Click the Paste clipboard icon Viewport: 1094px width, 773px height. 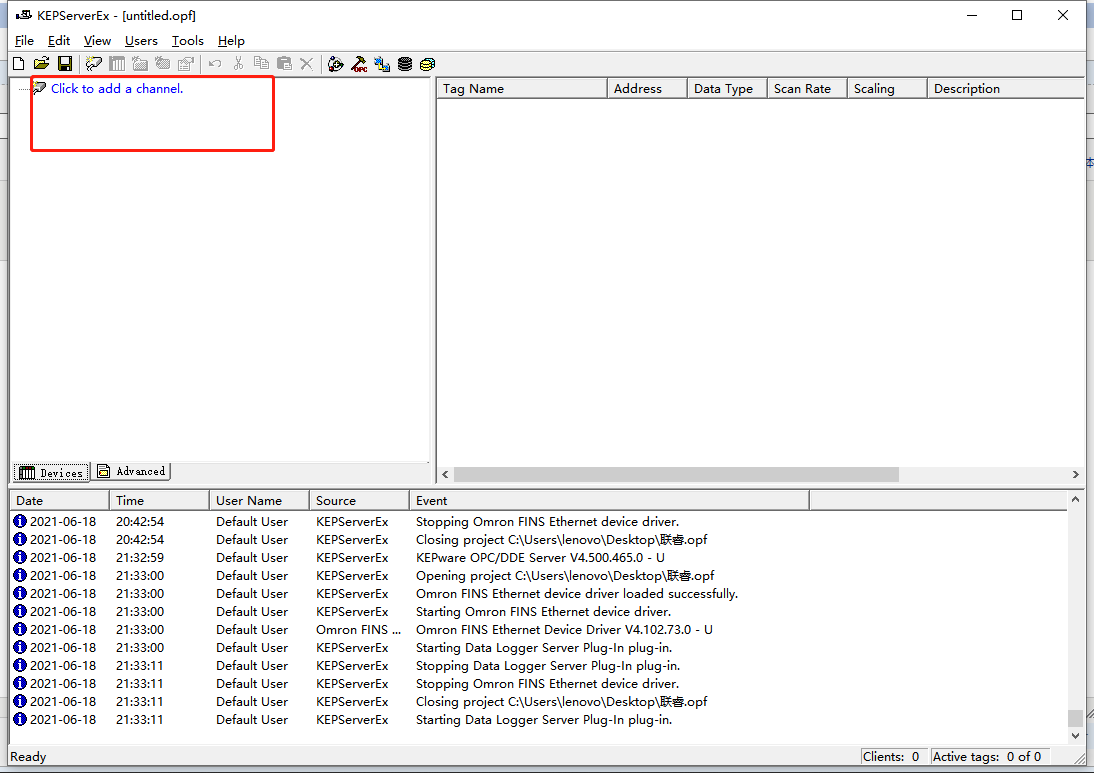click(x=284, y=64)
